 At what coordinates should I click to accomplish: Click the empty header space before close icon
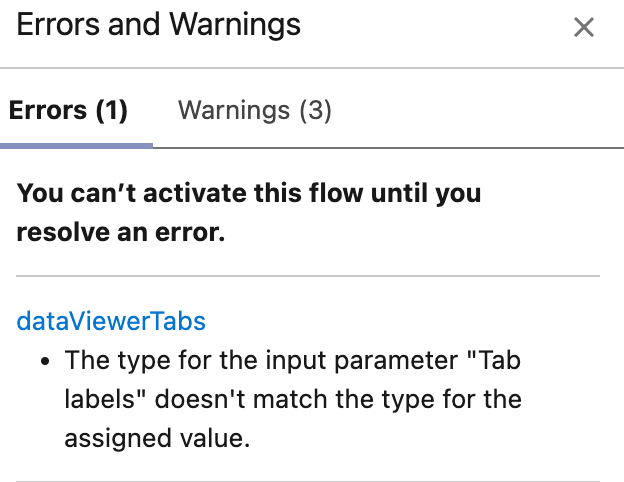[436, 27]
